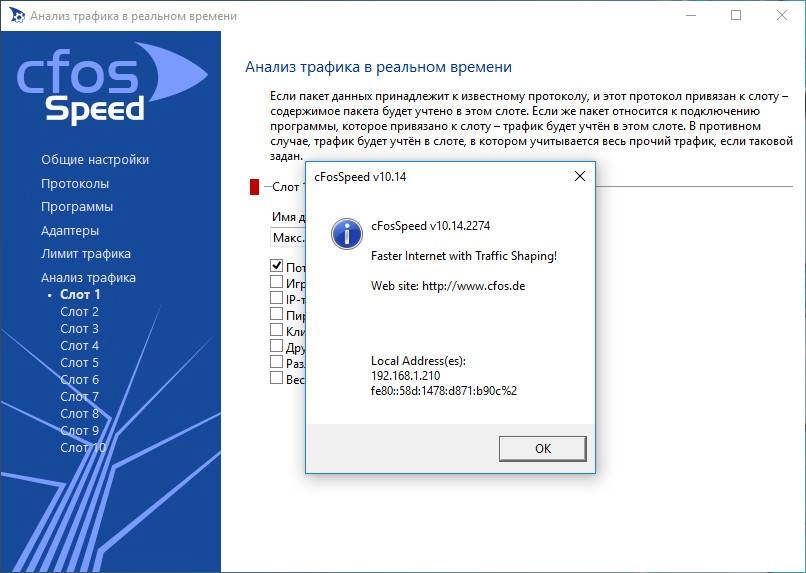Image resolution: width=806 pixels, height=573 pixels.
Task: Select Слот 7 in sidebar
Action: pos(79,396)
